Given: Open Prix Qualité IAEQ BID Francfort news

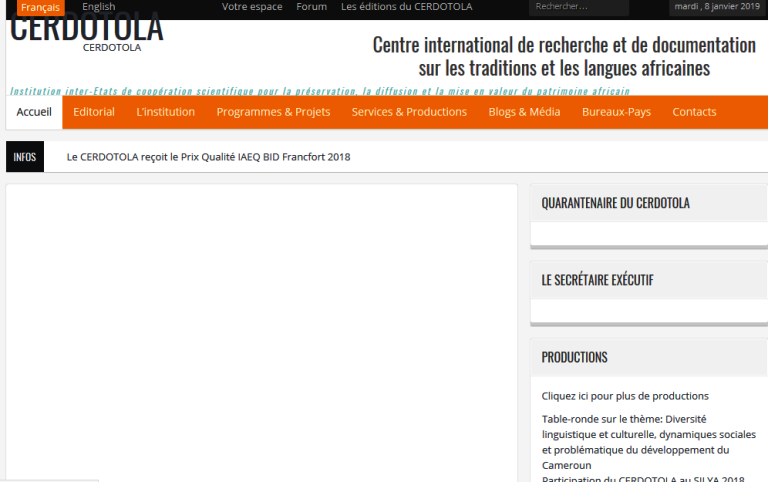Looking at the screenshot, I should 208,157.
